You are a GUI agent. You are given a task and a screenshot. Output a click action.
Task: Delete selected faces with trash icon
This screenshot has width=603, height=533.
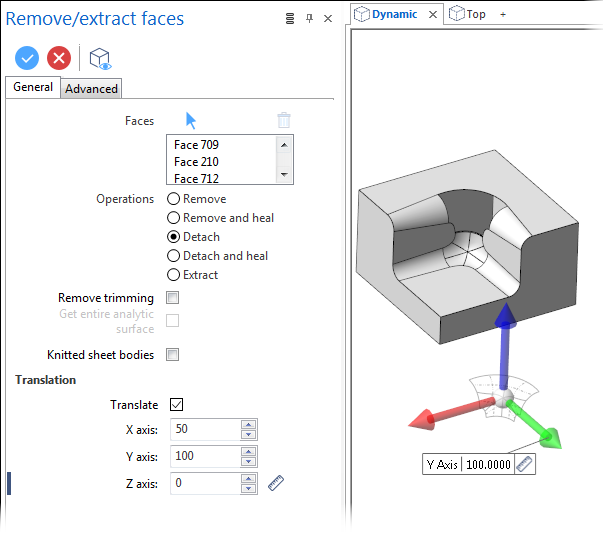[x=284, y=120]
